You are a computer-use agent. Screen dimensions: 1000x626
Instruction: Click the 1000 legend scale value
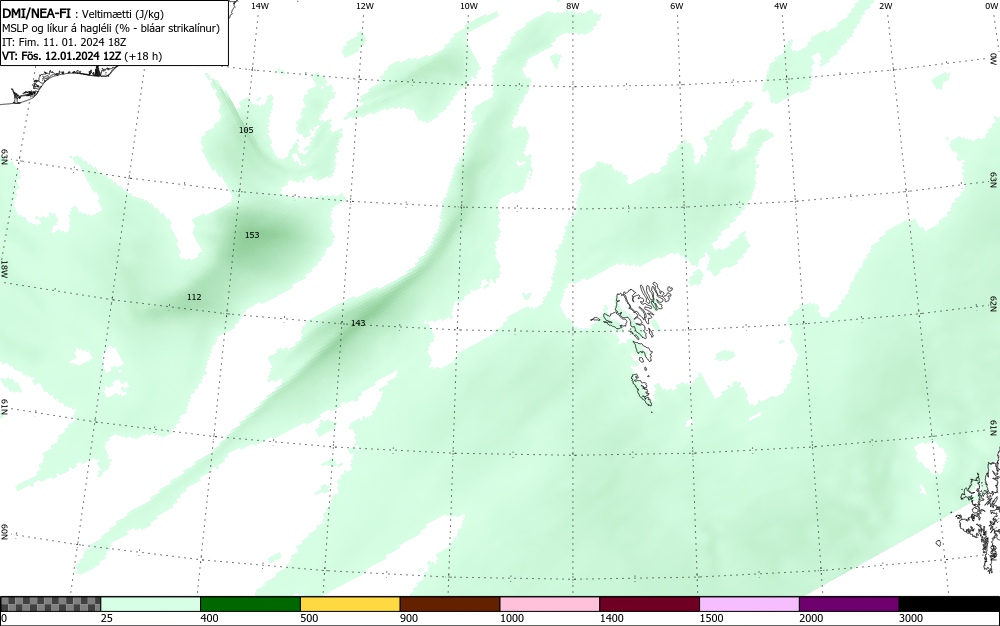pos(511,618)
